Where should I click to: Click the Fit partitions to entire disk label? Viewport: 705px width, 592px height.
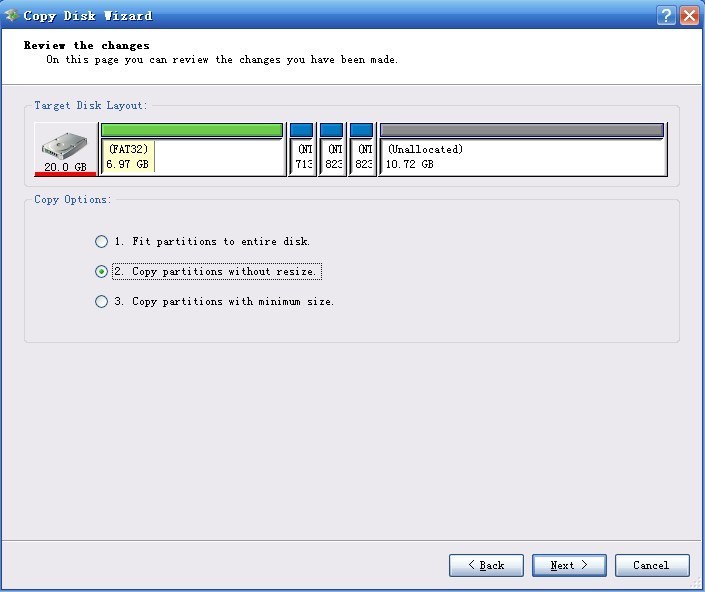(x=212, y=241)
